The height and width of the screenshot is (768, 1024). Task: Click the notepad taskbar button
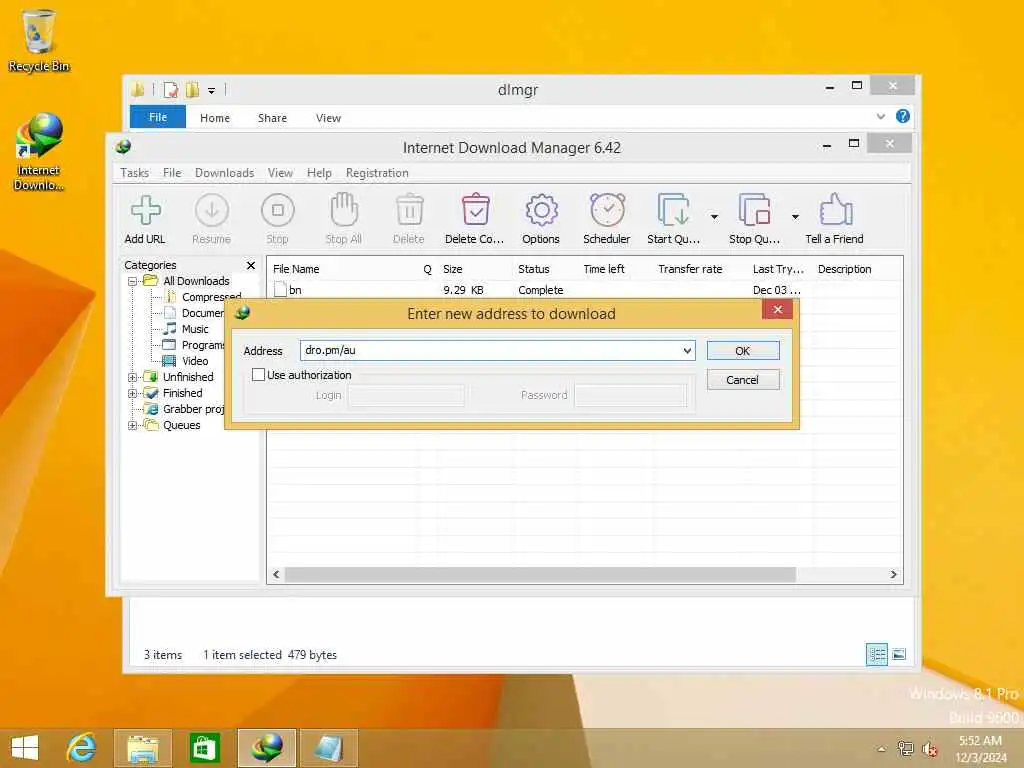tap(328, 748)
